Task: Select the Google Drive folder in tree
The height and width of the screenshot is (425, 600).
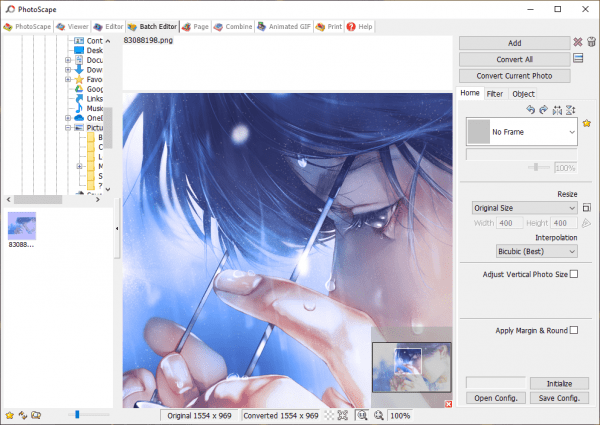Action: (79, 89)
